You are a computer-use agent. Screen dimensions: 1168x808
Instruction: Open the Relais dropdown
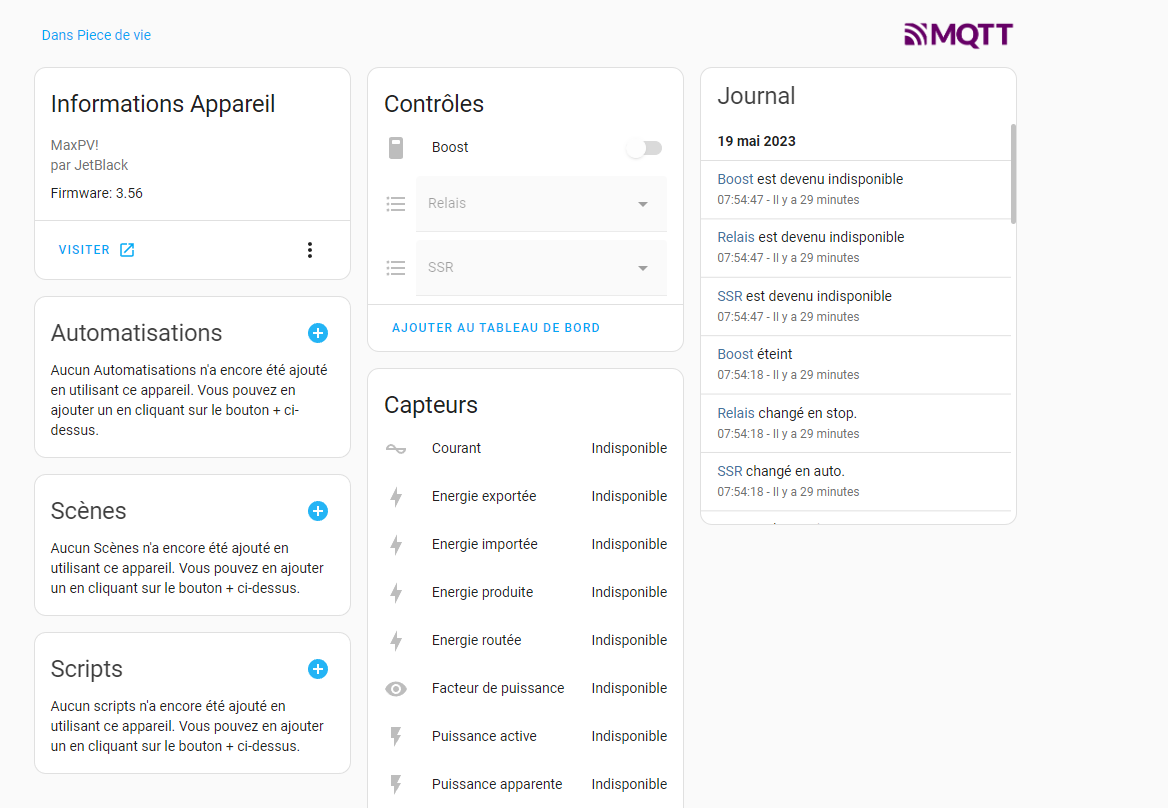click(x=541, y=204)
